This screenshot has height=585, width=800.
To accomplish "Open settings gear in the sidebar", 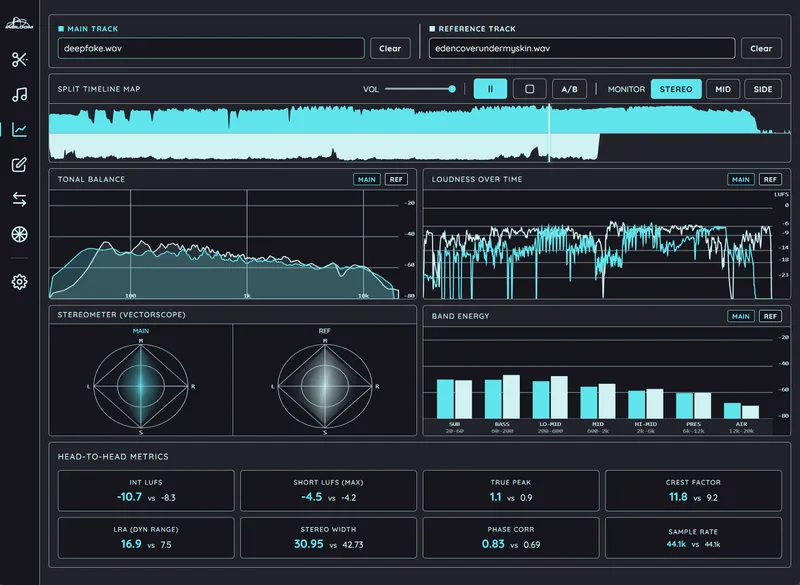I will tap(19, 282).
